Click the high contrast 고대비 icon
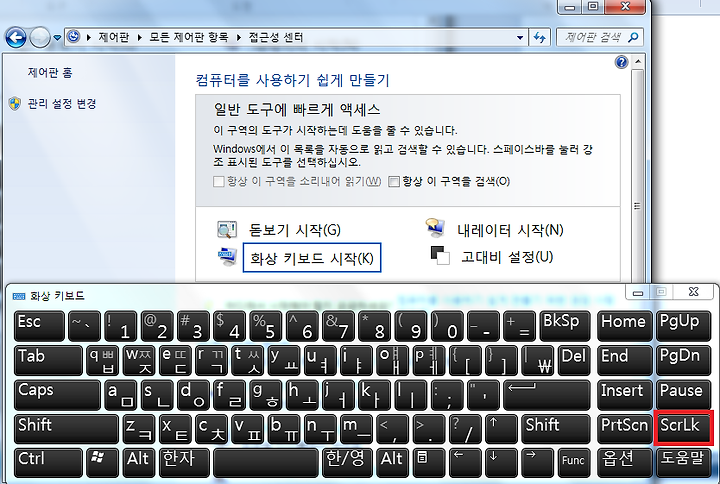The width and height of the screenshot is (720, 484). coord(440,255)
